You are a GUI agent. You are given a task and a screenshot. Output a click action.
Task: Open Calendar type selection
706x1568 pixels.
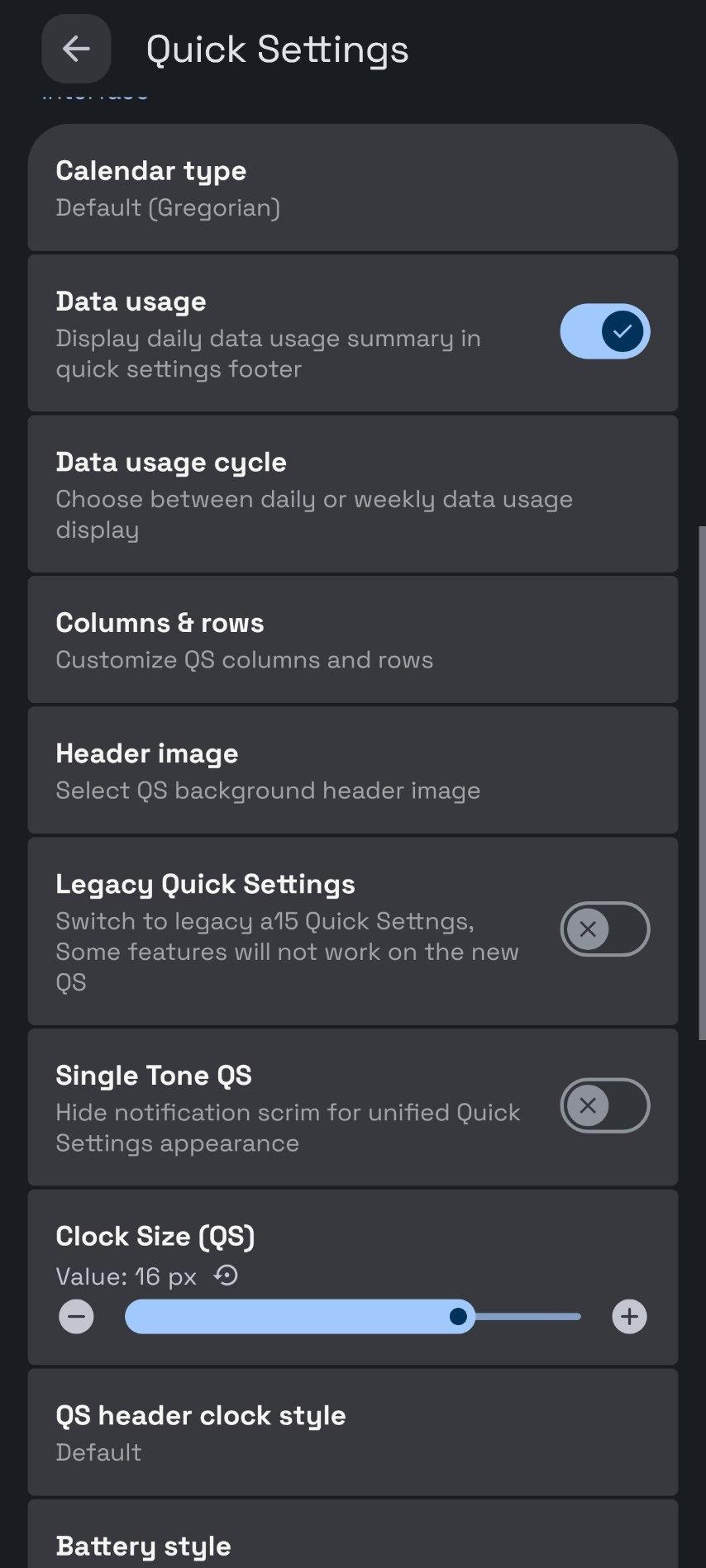click(x=353, y=188)
